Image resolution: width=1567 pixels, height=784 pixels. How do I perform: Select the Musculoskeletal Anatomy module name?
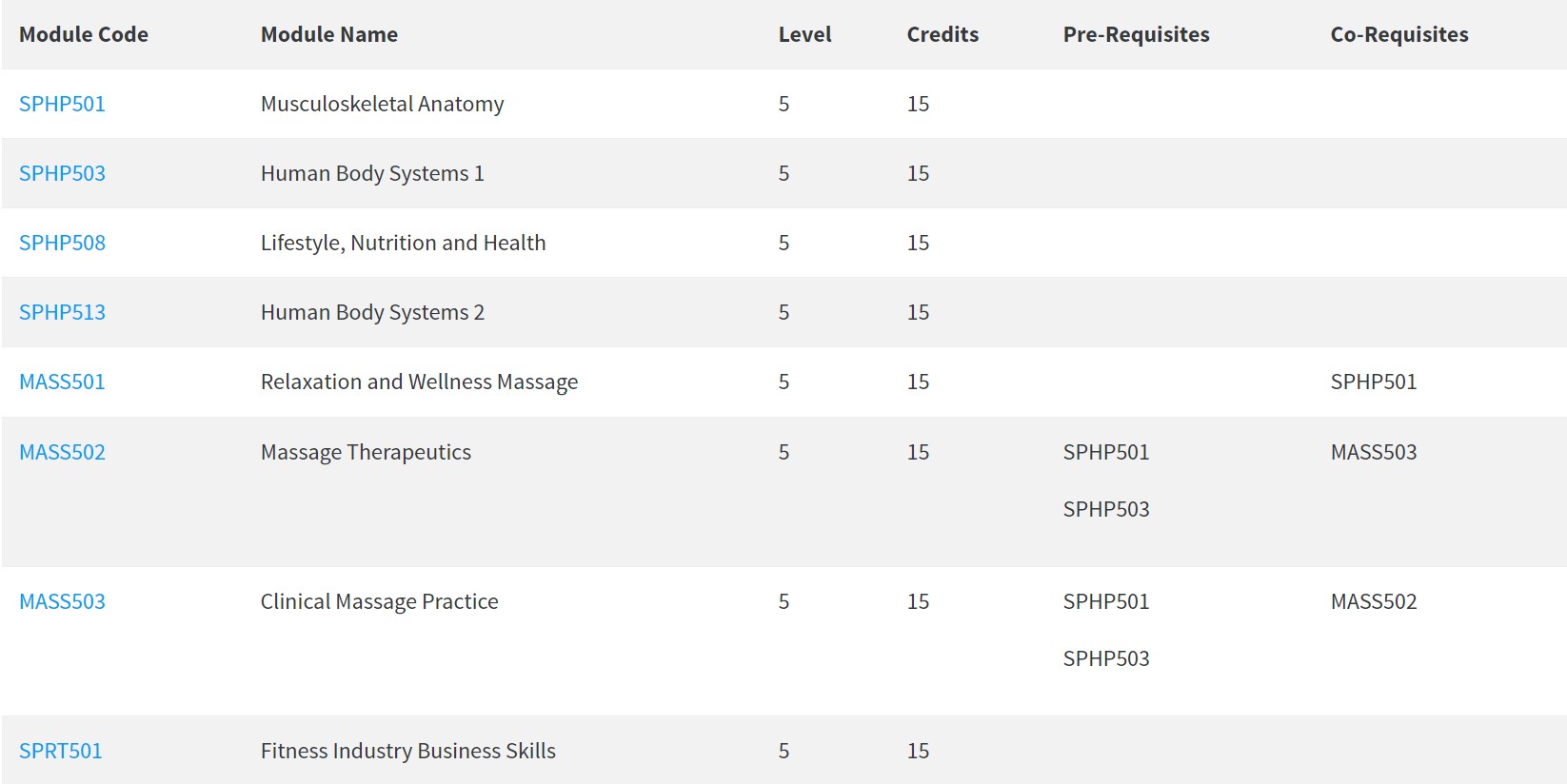(382, 104)
